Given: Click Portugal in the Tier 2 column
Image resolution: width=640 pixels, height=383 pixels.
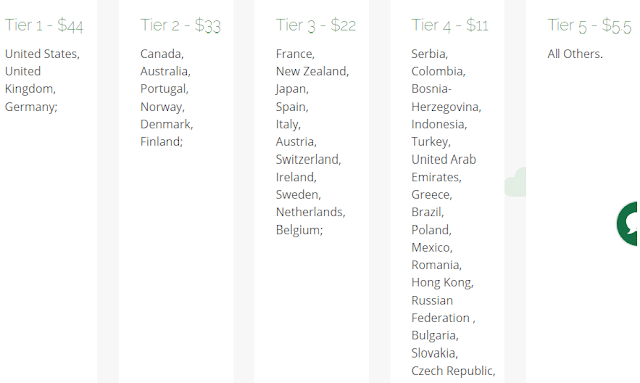Looking at the screenshot, I should click(164, 89).
